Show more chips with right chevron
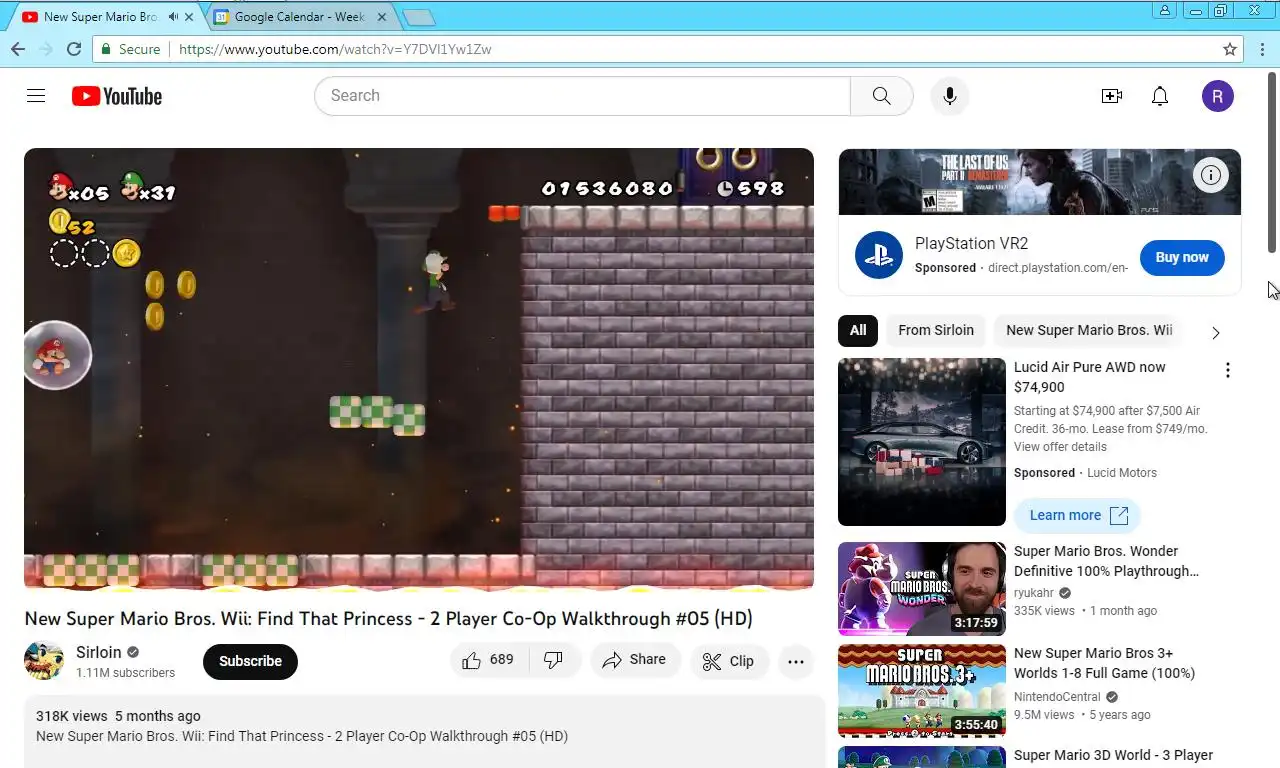 click(1216, 332)
